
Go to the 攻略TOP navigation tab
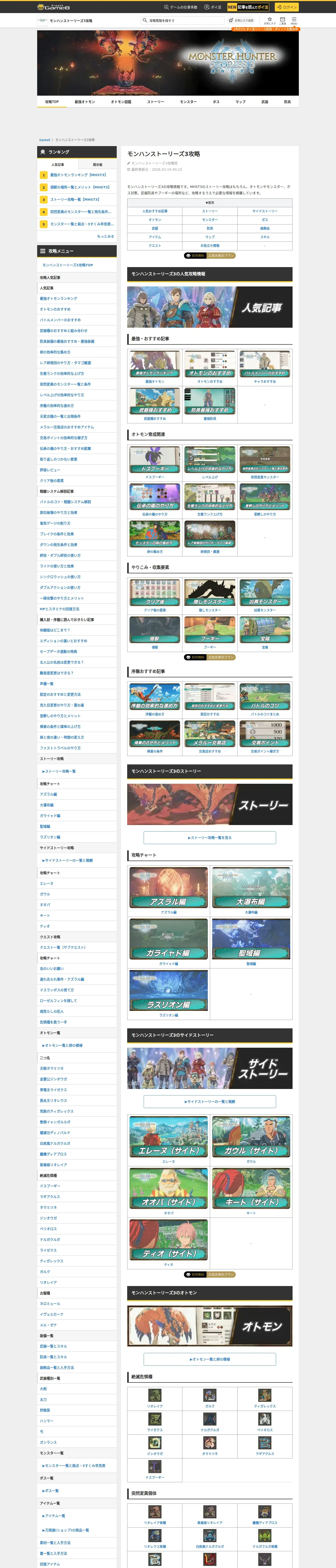52,102
